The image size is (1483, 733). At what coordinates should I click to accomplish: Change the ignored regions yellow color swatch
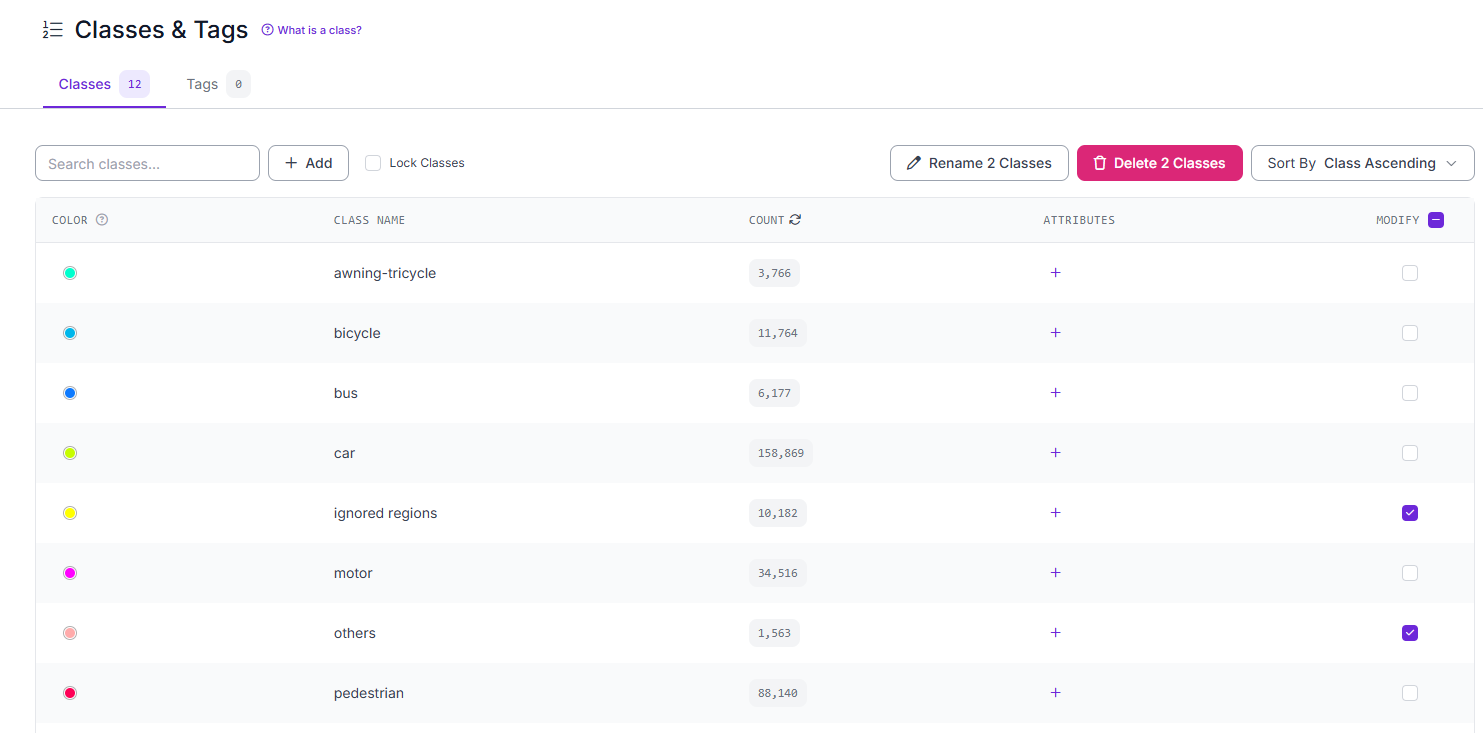tap(70, 513)
